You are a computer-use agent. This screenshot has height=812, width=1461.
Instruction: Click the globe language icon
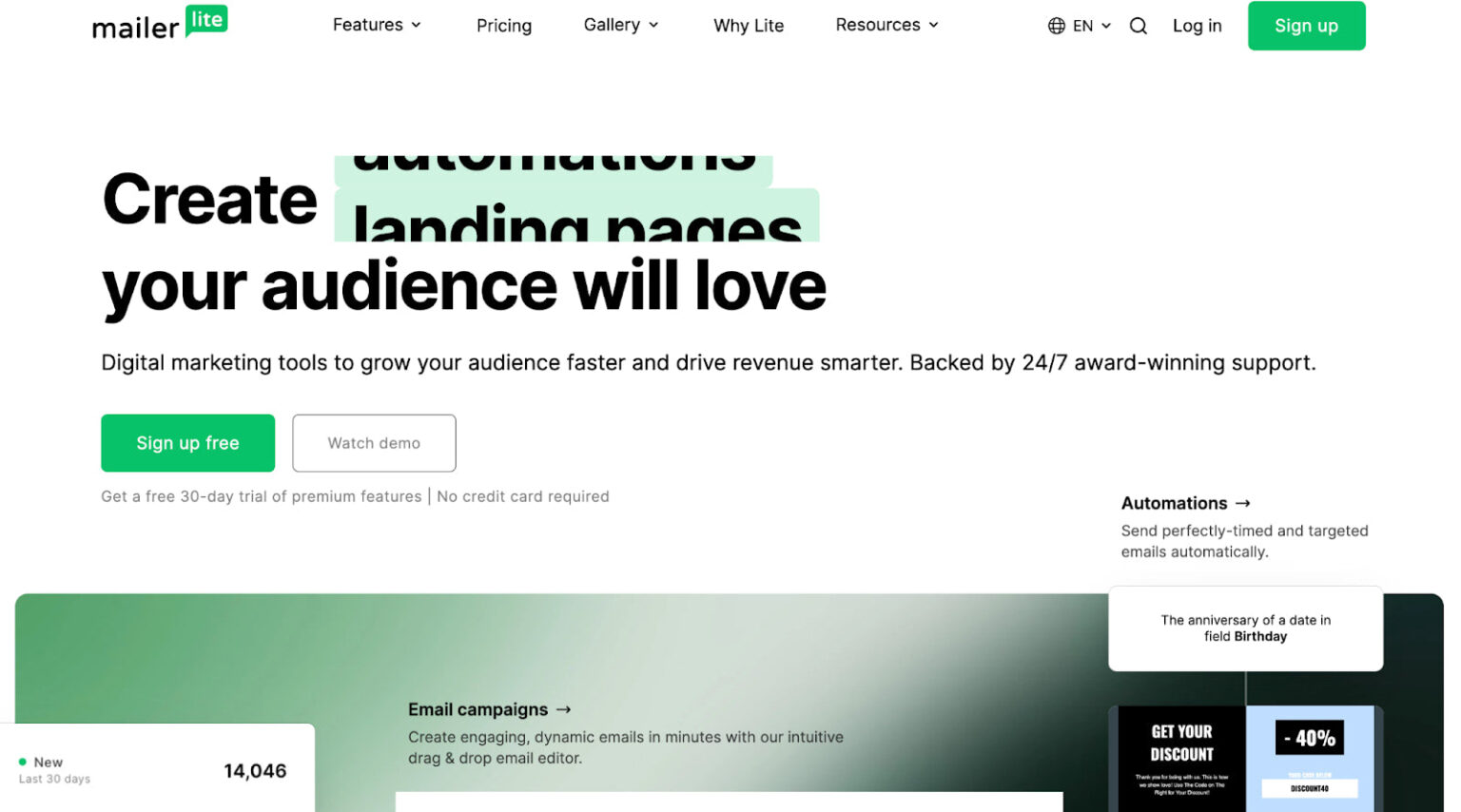[1056, 26]
